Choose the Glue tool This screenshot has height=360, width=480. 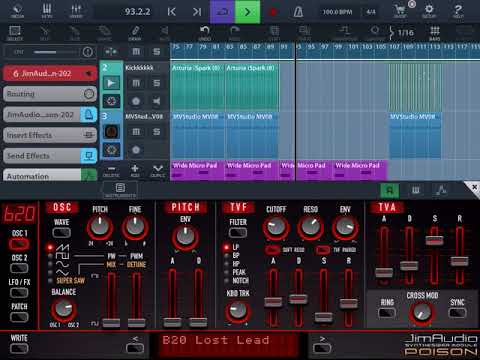74,33
